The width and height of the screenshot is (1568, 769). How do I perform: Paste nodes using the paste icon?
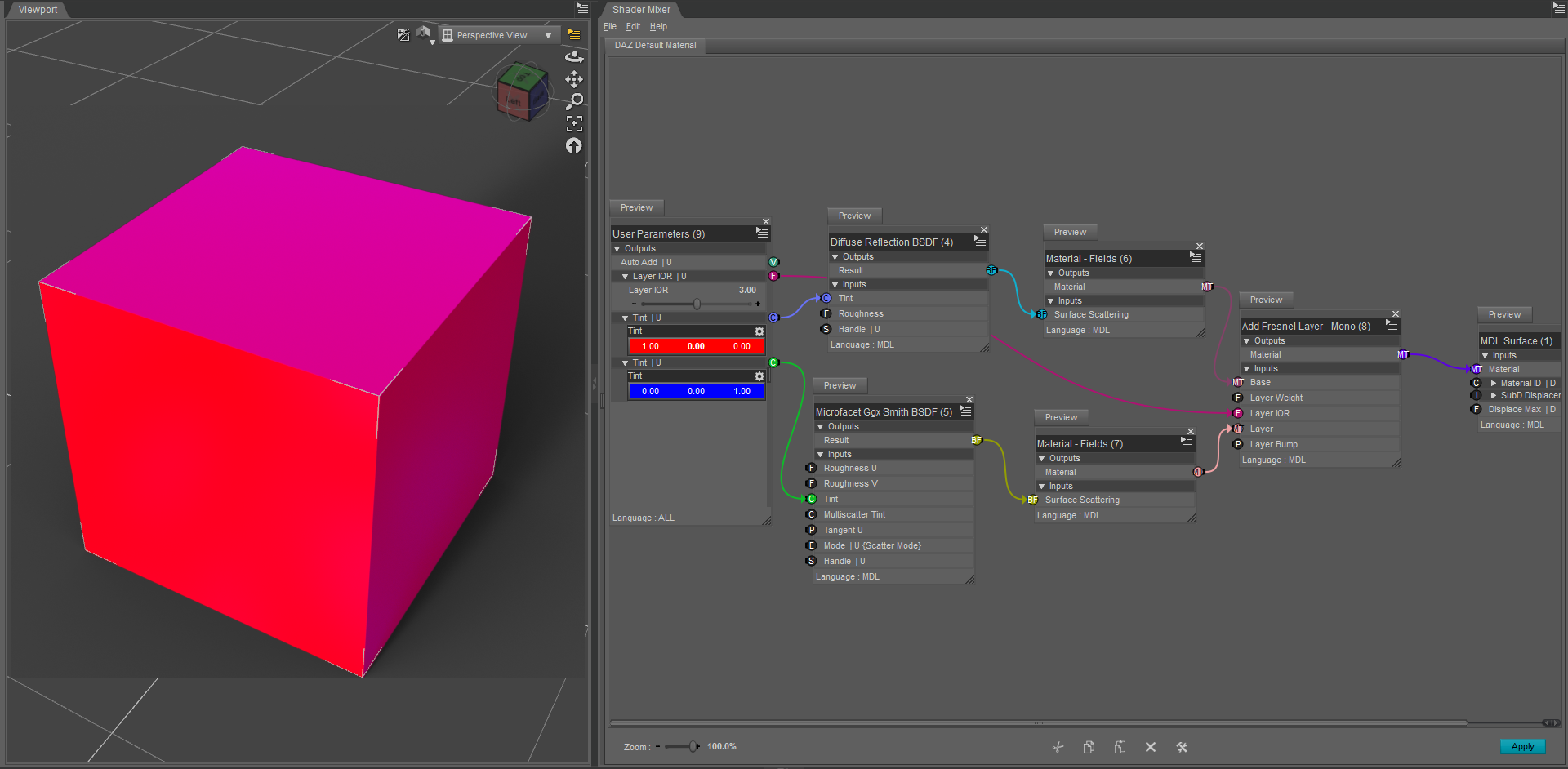click(1120, 746)
